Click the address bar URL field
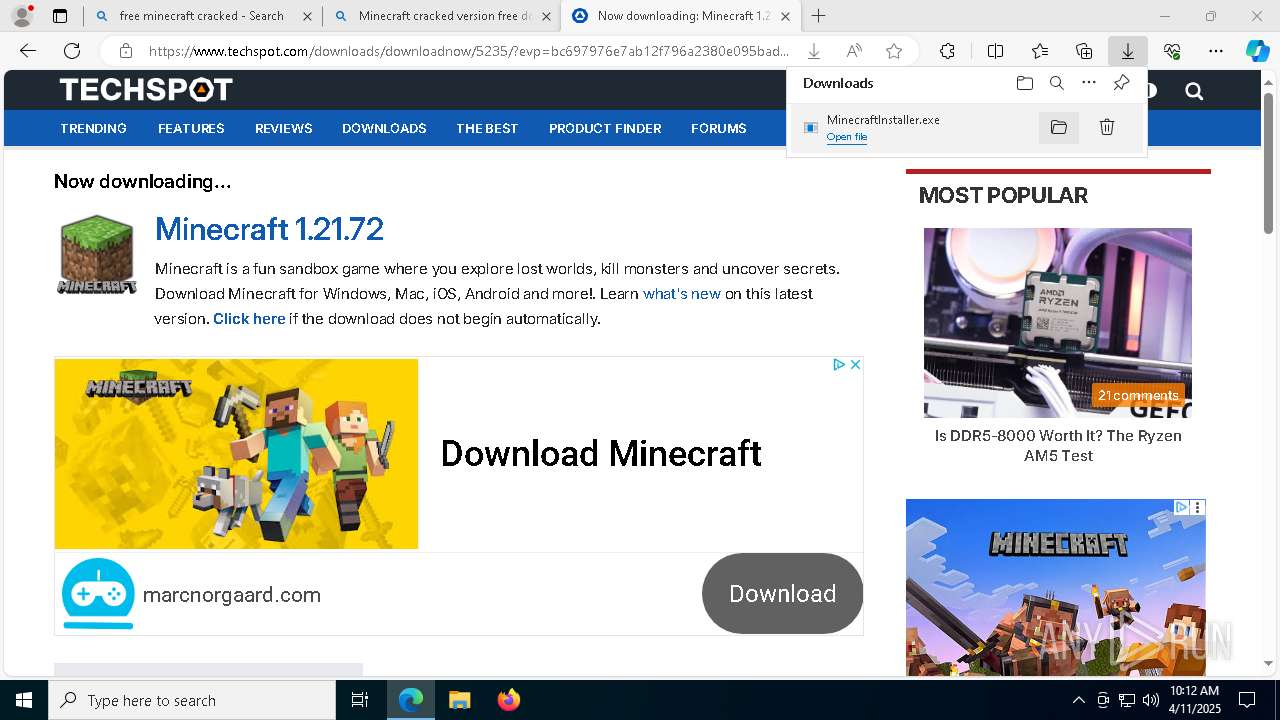 coord(468,51)
